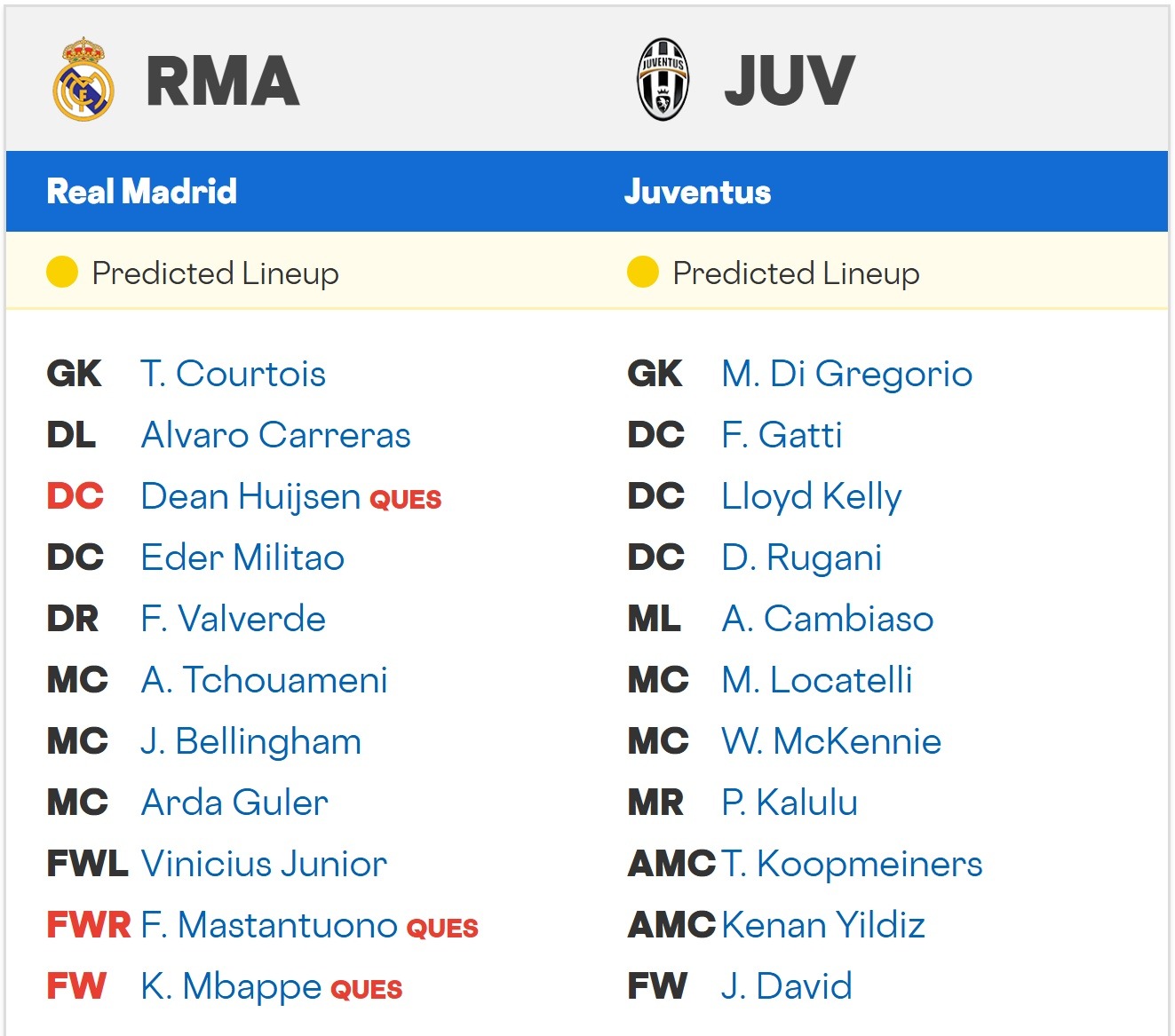This screenshot has width=1175, height=1036.
Task: Open T. Courtois player link
Action: [x=233, y=374]
